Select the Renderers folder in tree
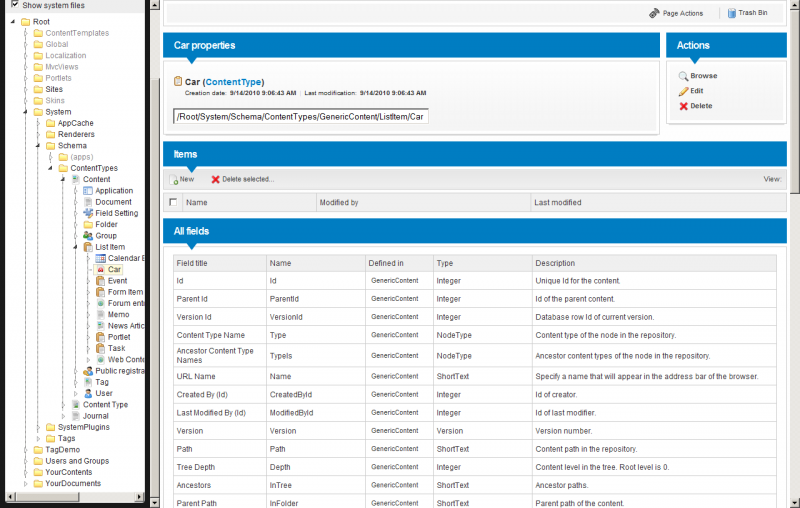This screenshot has width=800, height=508. click(76, 134)
